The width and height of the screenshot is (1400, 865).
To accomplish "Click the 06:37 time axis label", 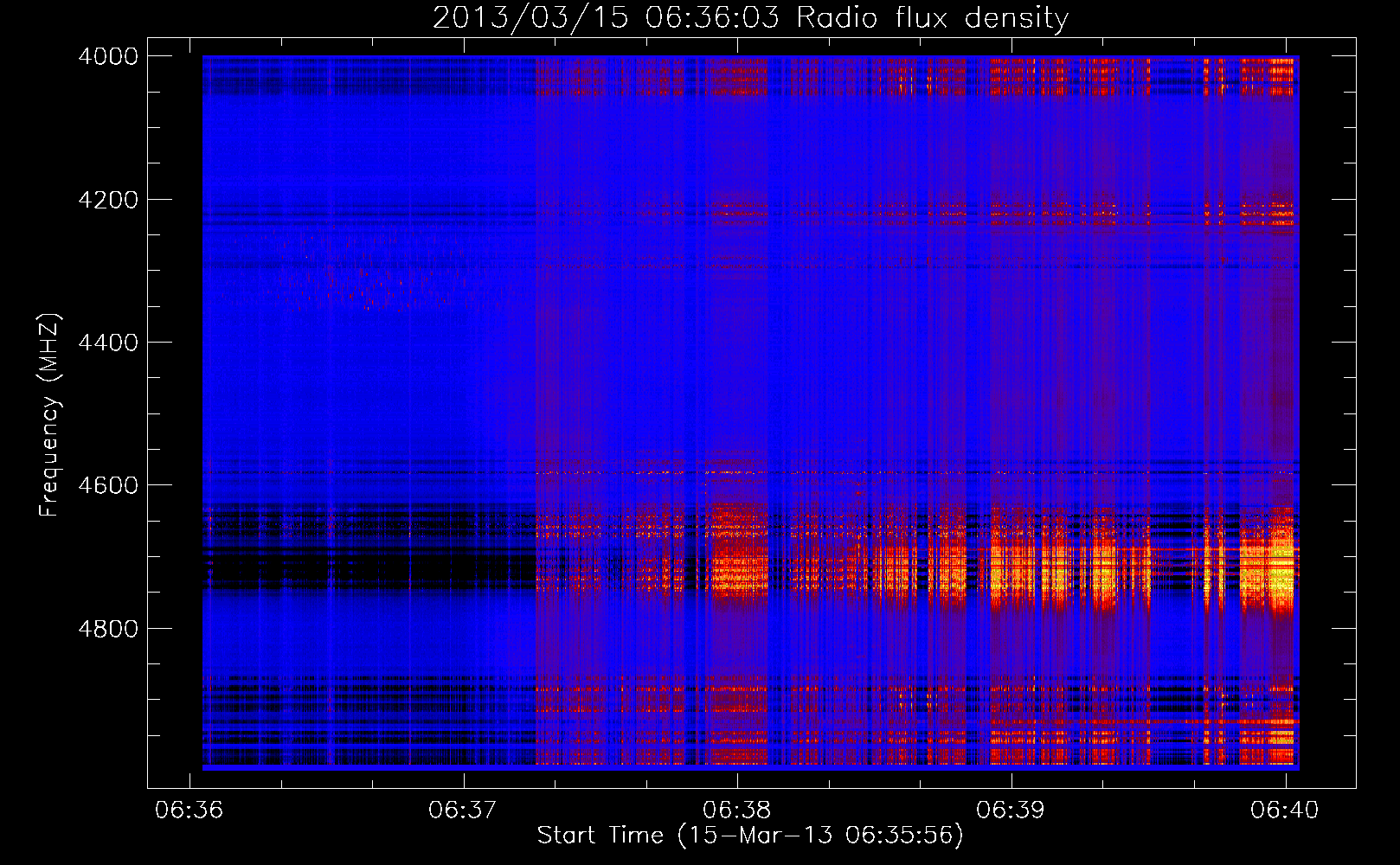I will point(463,810).
